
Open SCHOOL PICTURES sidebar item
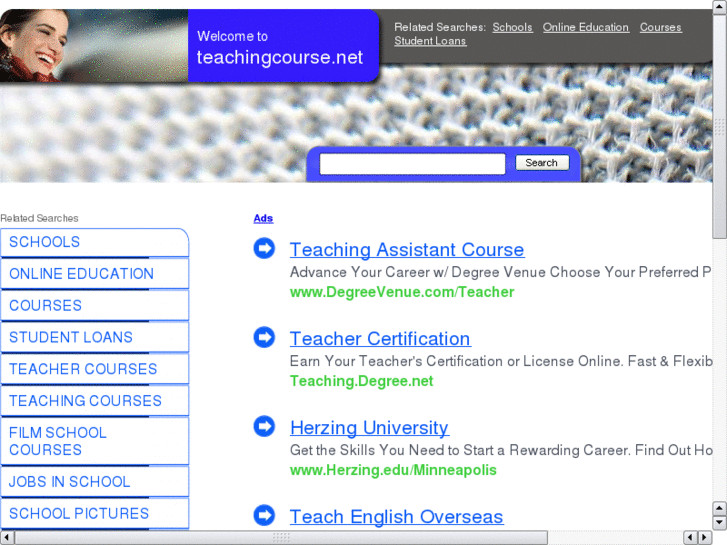click(95, 513)
